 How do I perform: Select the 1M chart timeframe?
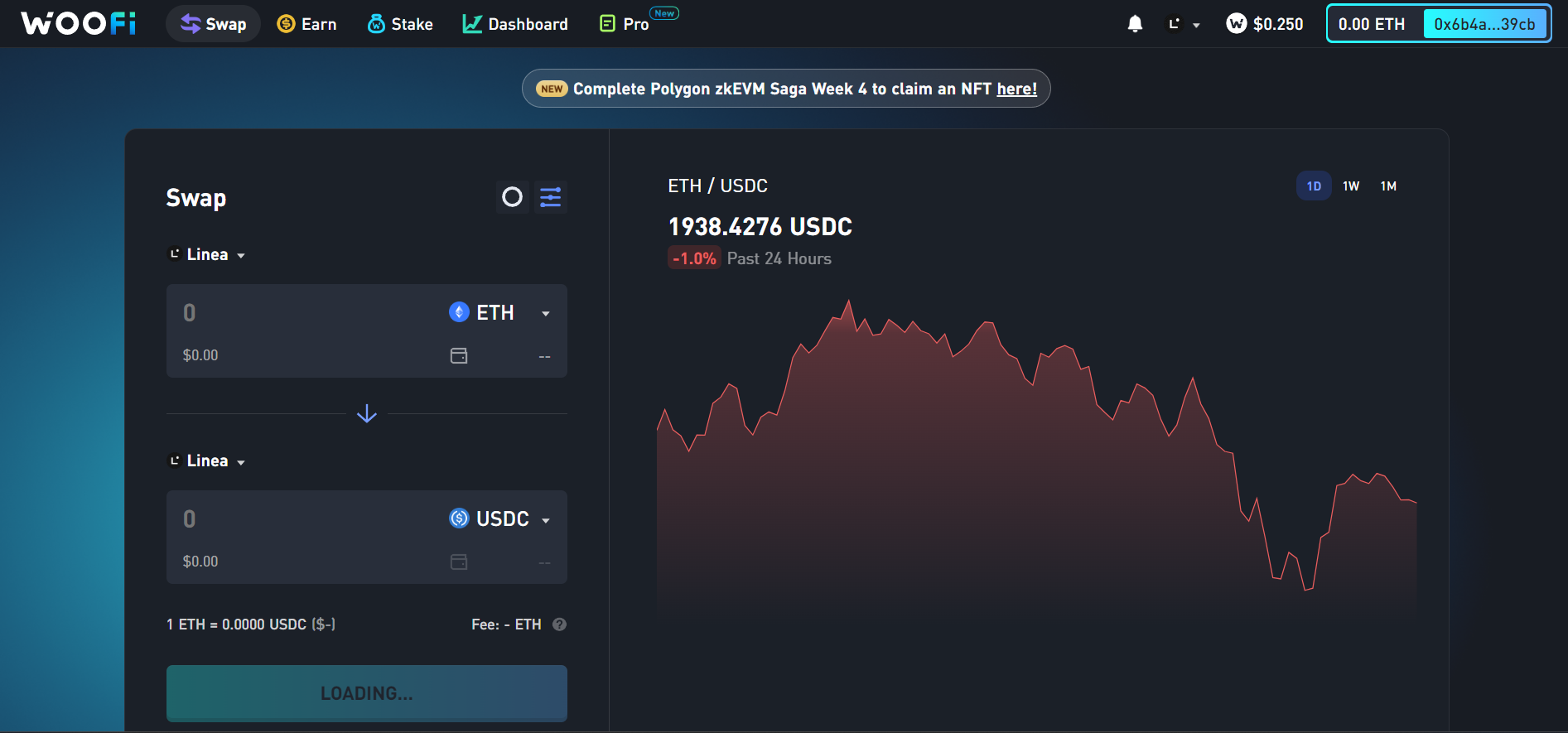point(1388,186)
